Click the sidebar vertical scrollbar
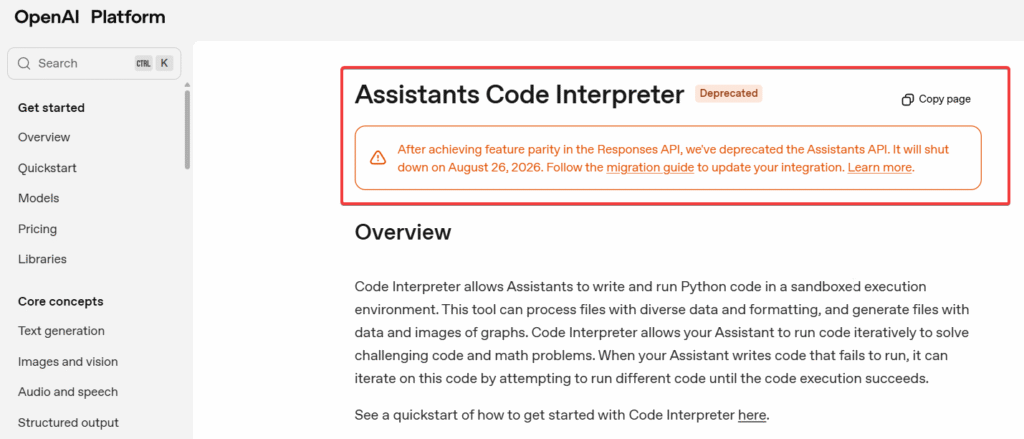Image resolution: width=1024 pixels, height=439 pixels. [x=187, y=130]
